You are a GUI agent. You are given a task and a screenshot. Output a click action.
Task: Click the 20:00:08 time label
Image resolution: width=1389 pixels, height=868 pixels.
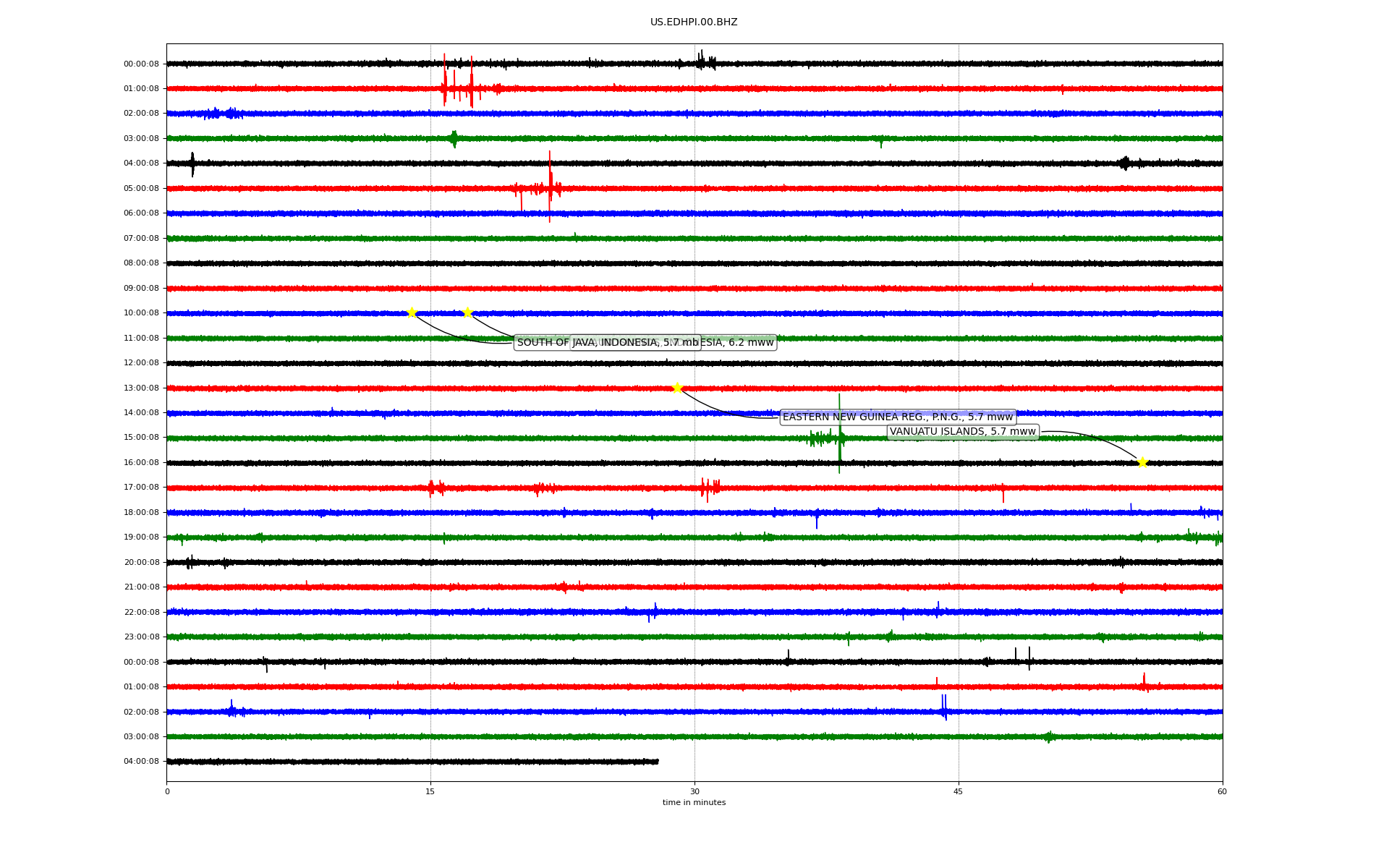[141, 562]
